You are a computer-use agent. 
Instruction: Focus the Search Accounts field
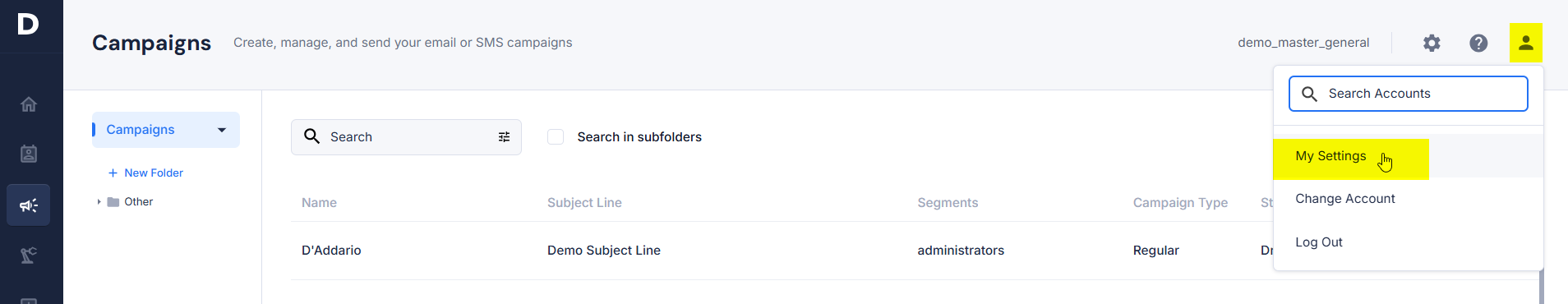[1408, 94]
